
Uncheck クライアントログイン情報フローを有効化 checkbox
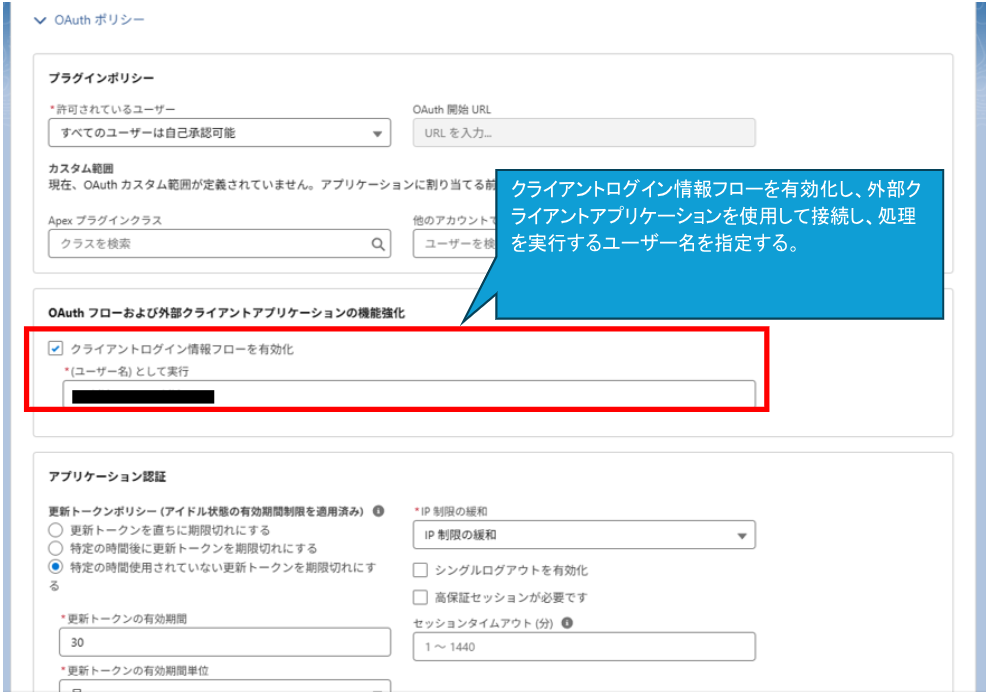(x=55, y=349)
